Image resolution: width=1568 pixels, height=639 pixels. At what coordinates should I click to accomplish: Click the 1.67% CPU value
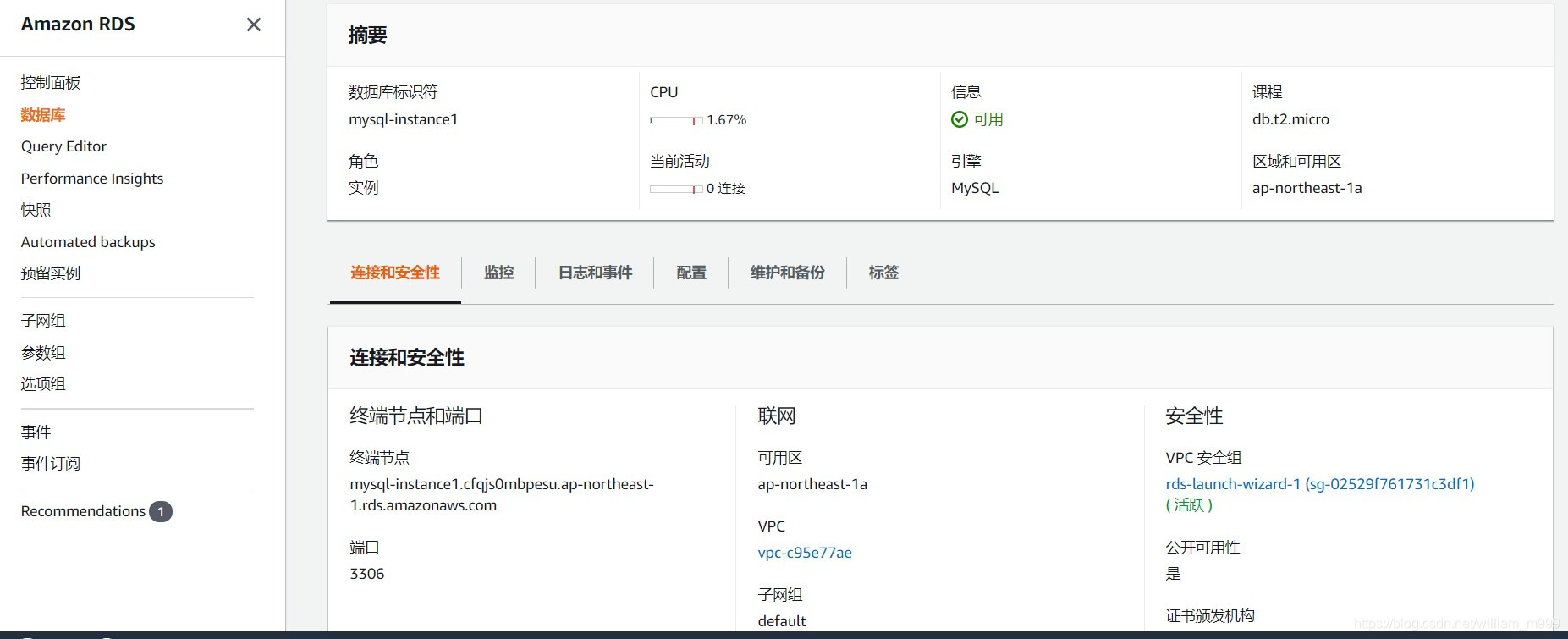(x=727, y=120)
